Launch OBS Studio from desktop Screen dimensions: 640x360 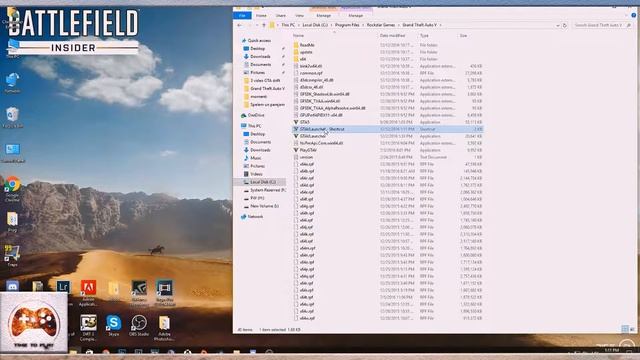pyautogui.click(x=139, y=325)
